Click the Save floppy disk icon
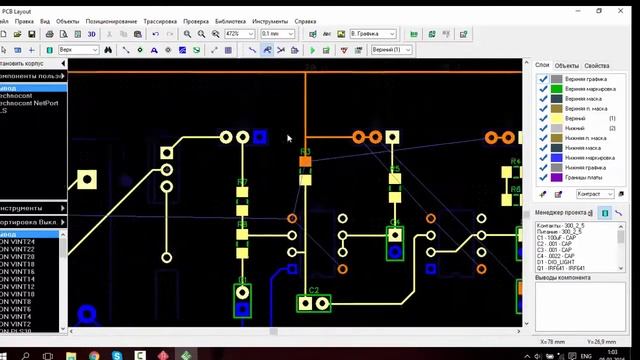Screen dimensions: 640x360 (x=31, y=34)
